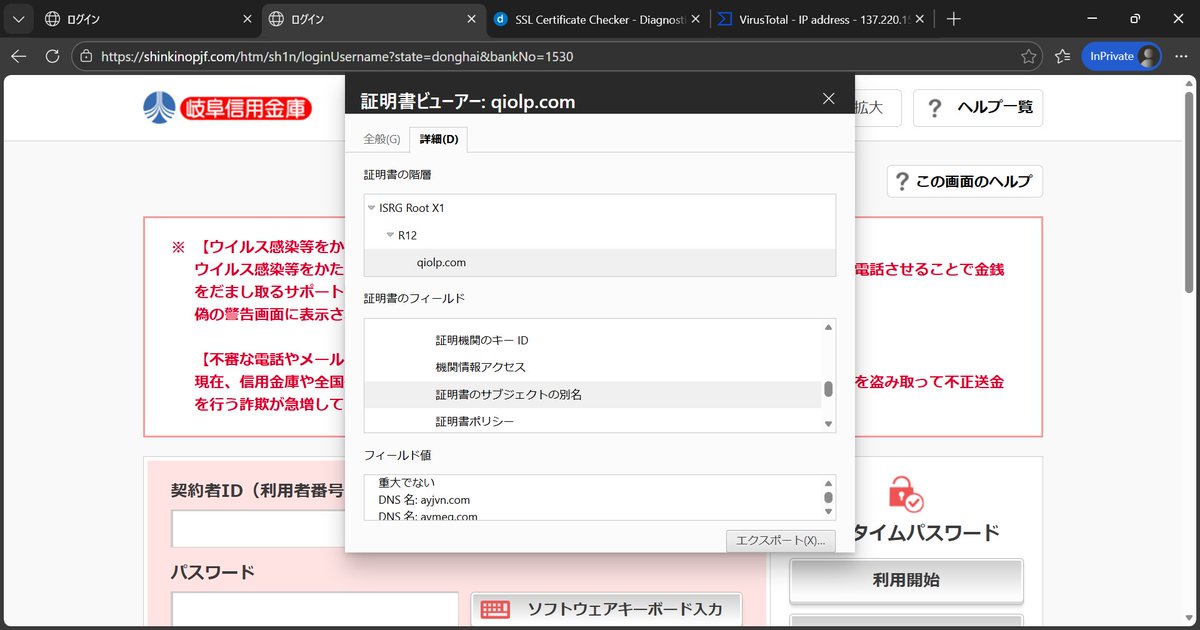This screenshot has height=630, width=1200.
Task: Click the フィールド値 list scrollbar
Action: point(828,497)
